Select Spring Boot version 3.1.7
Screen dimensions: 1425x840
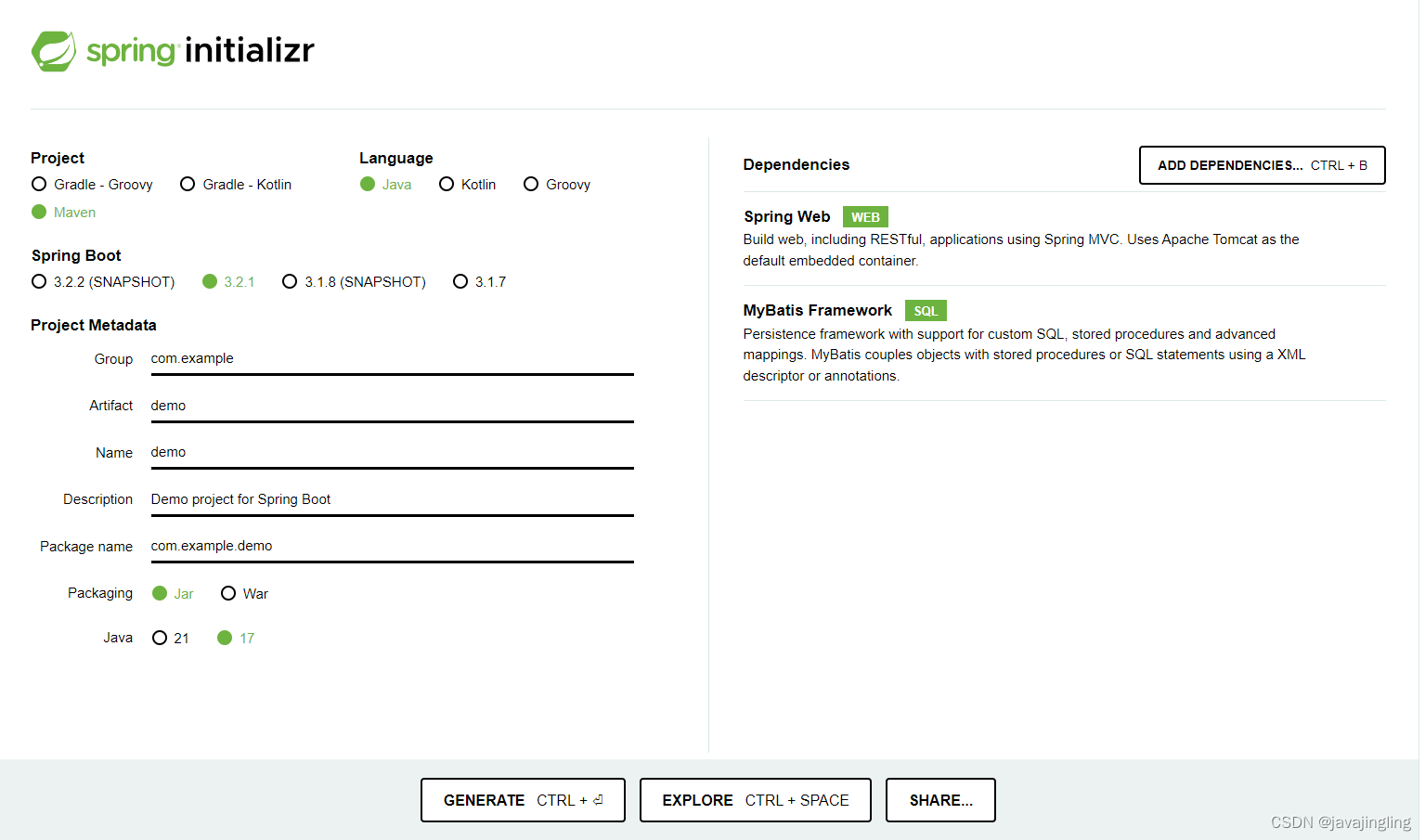(x=480, y=281)
